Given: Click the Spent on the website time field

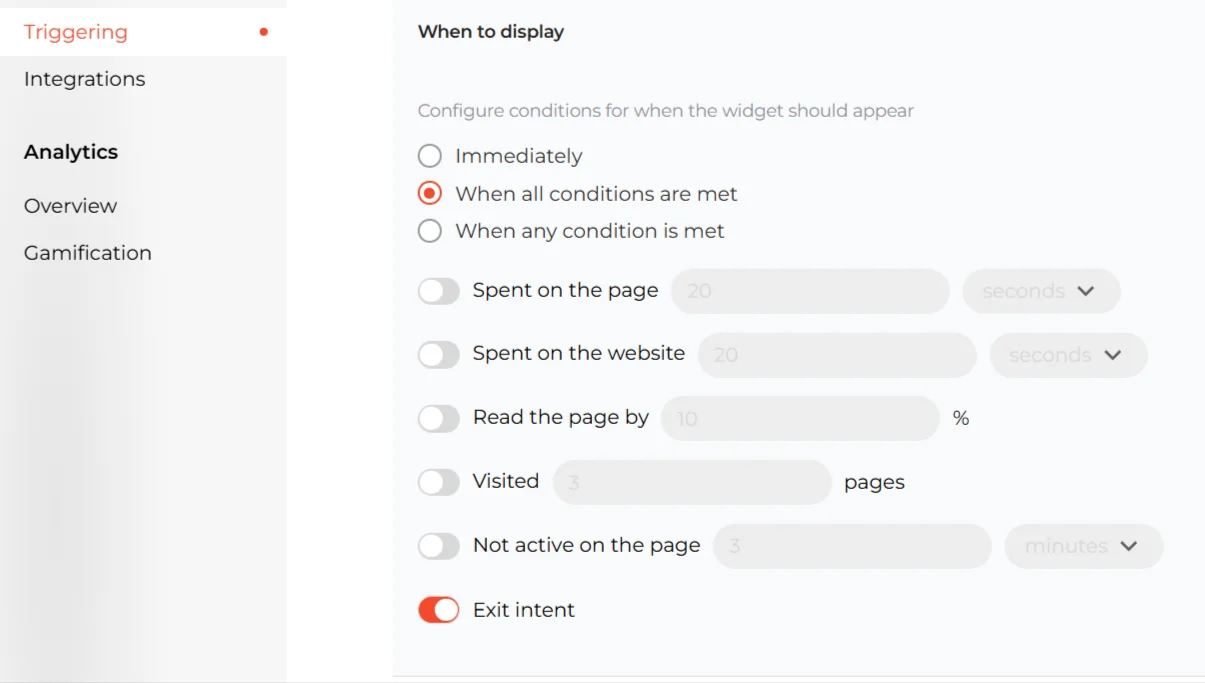Looking at the screenshot, I should (x=836, y=355).
